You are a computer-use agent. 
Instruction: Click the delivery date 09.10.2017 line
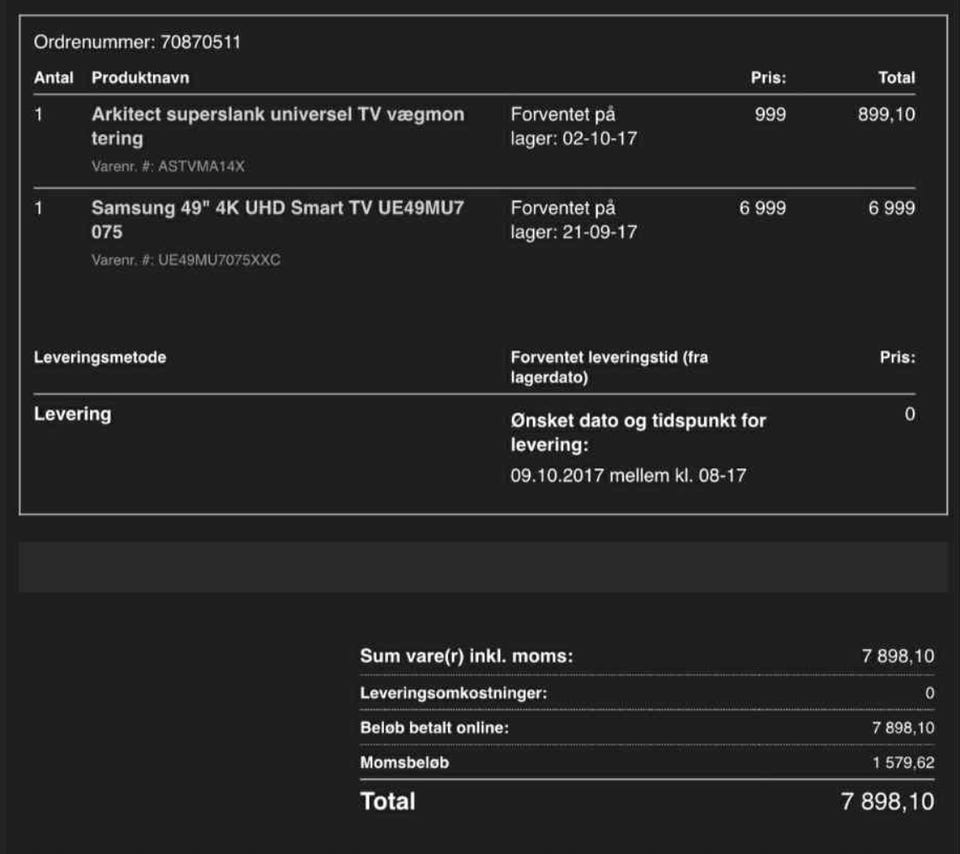(x=628, y=476)
